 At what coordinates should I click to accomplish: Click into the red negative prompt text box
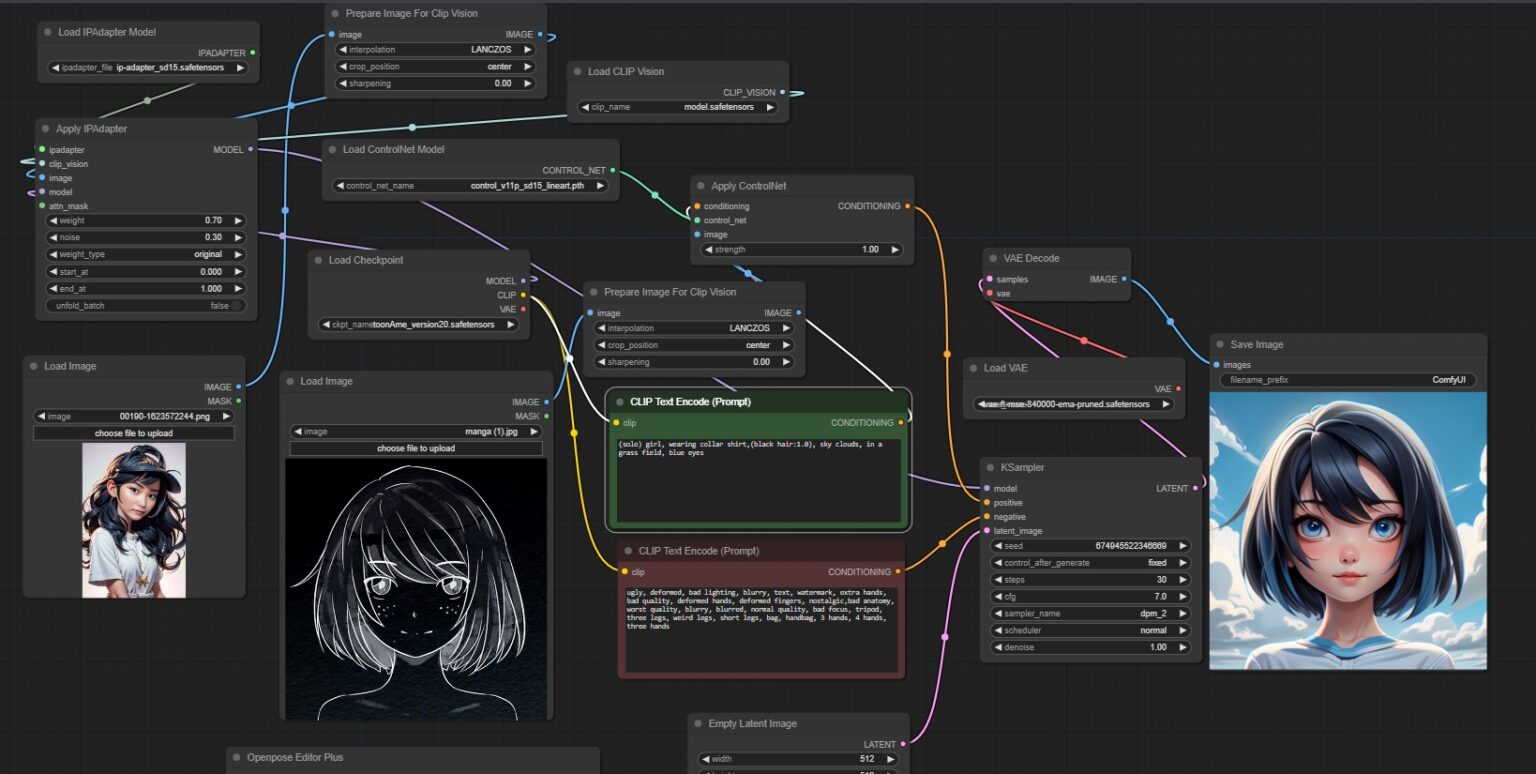pos(759,628)
